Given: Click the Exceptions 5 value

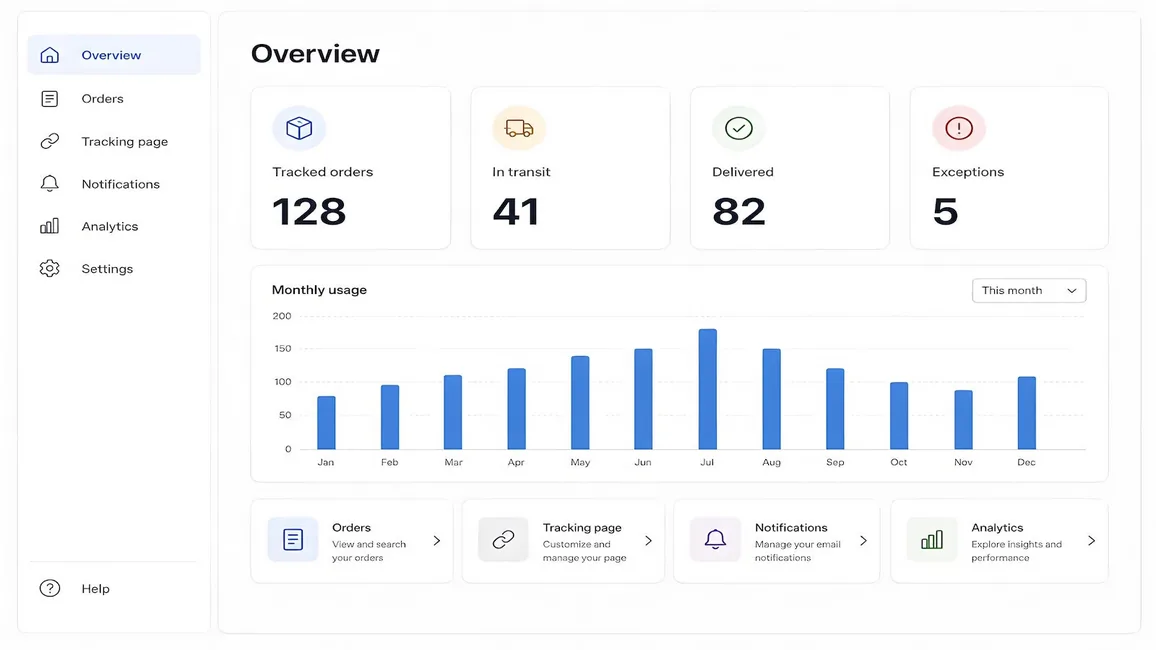Looking at the screenshot, I should tap(945, 212).
